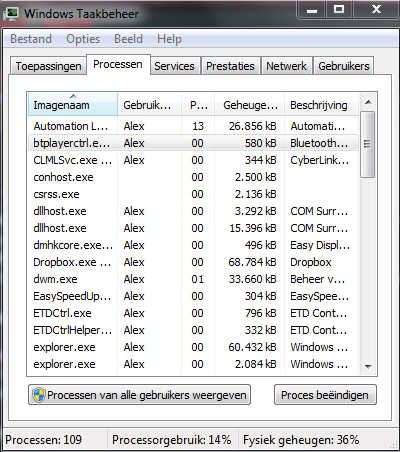This screenshot has width=400, height=452.
Task: Click the UAC shield icon on the button
Action: [39, 395]
